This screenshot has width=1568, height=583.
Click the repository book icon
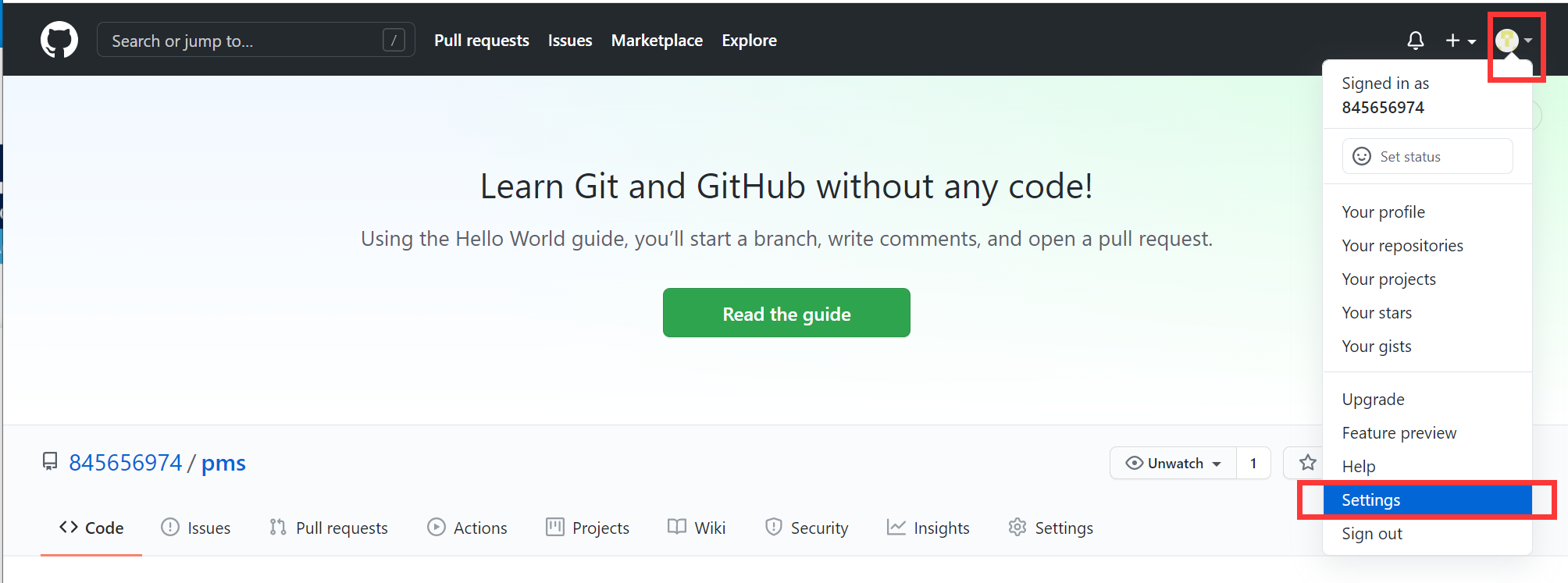[x=50, y=462]
